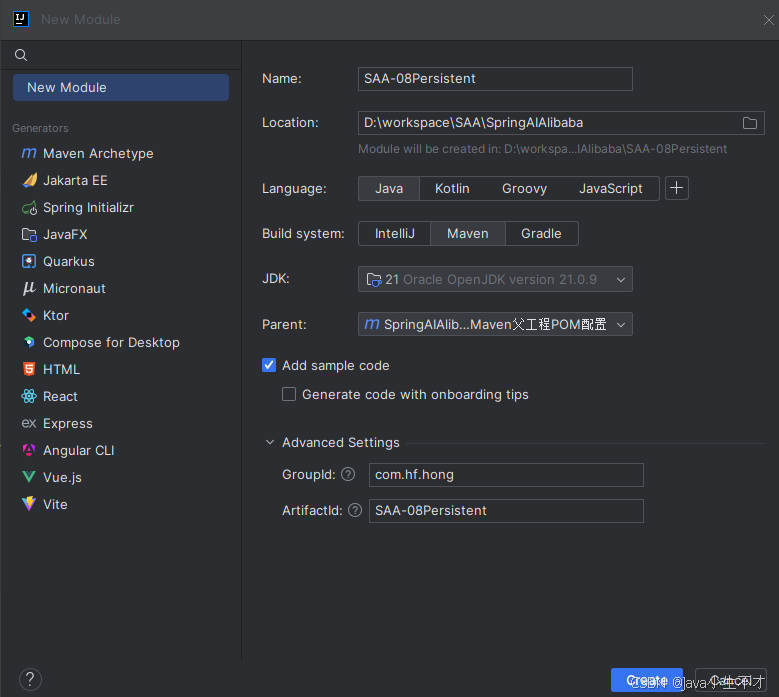Click the Express ex icon
The image size is (779, 697).
(x=29, y=423)
